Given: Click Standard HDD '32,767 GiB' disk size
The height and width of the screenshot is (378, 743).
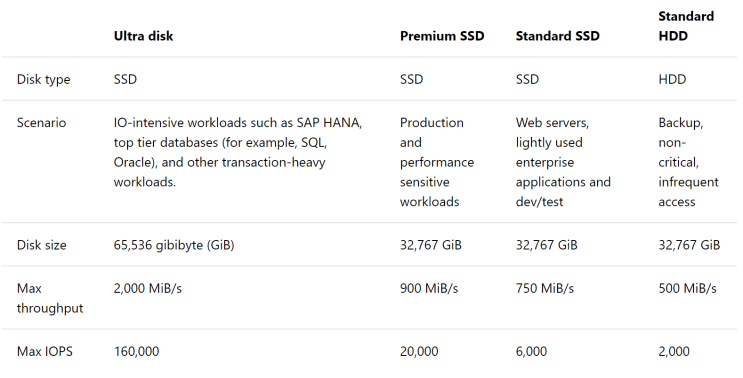Looking at the screenshot, I should coord(689,245).
